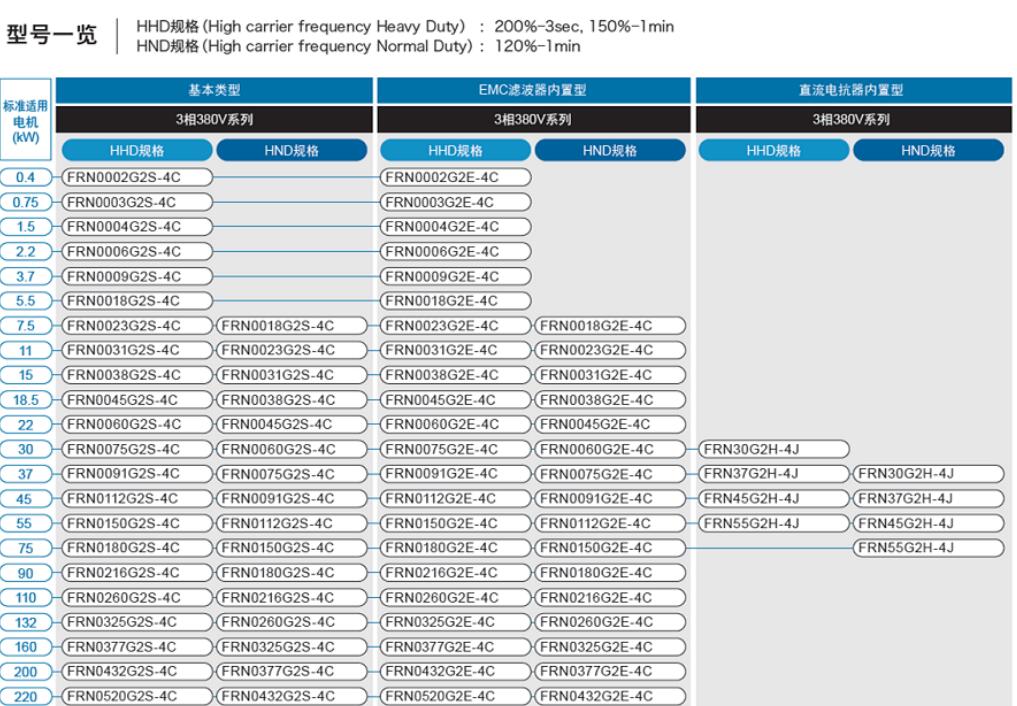The height and width of the screenshot is (706, 1017).
Task: Click FRN0045G2E-4C in the 22 kW row
Action: pos(610,425)
